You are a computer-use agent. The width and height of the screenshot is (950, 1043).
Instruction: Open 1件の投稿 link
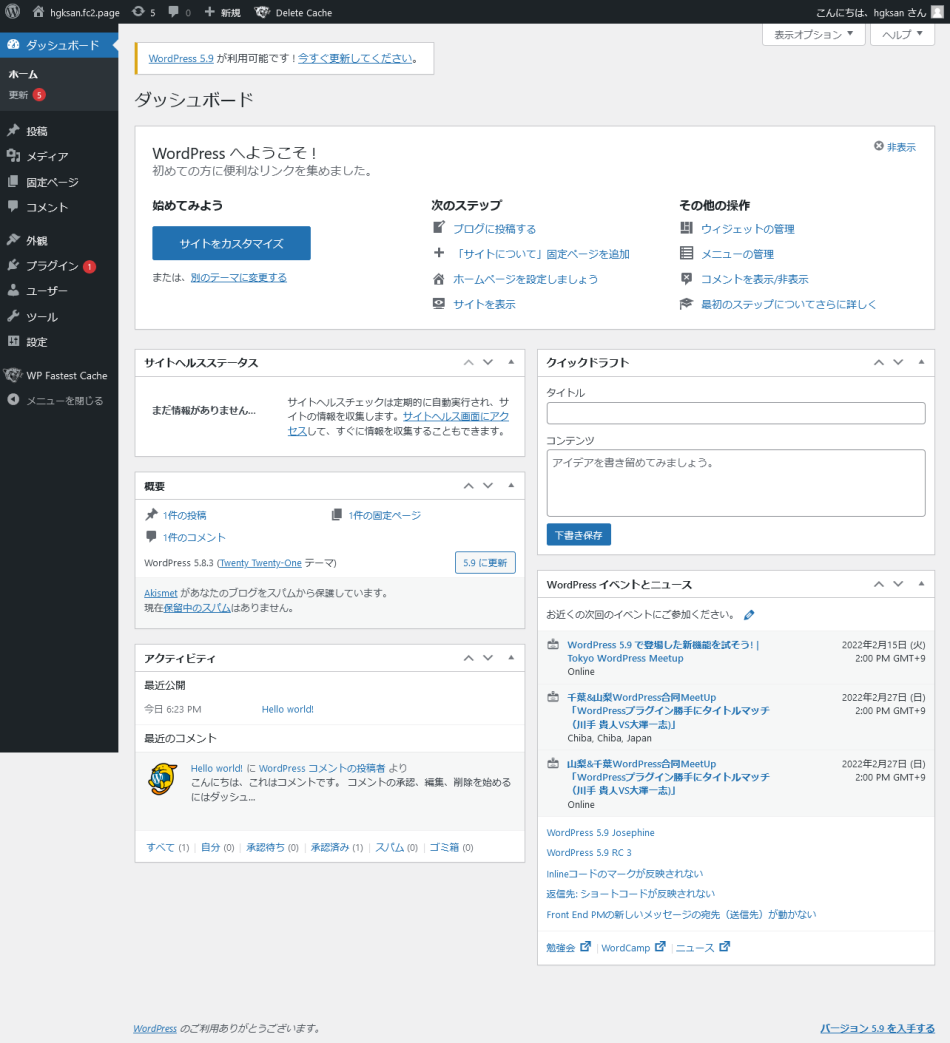click(184, 516)
